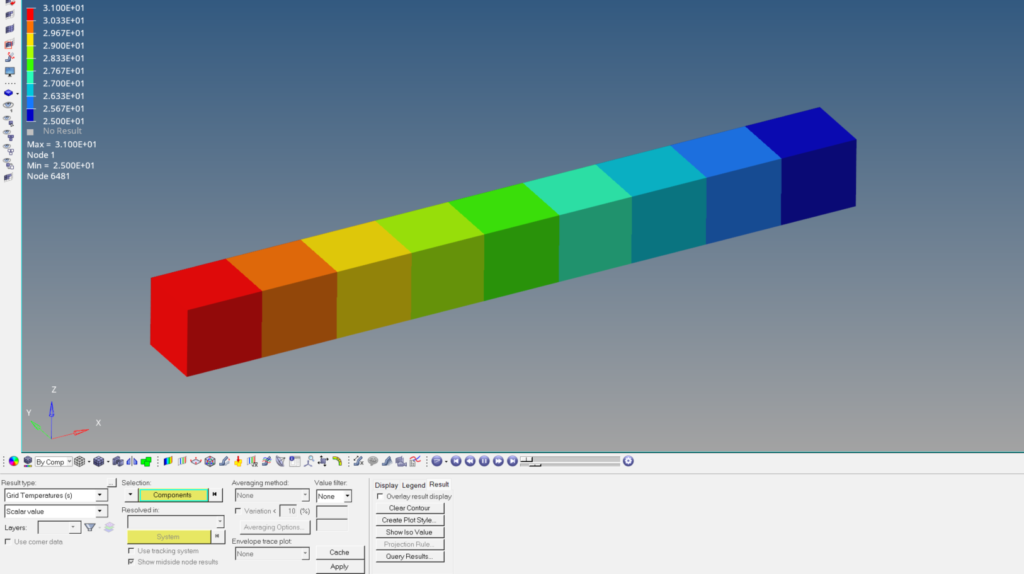Viewport: 1024px width, 574px height.
Task: Click the speech bubble notes icon
Action: (372, 461)
